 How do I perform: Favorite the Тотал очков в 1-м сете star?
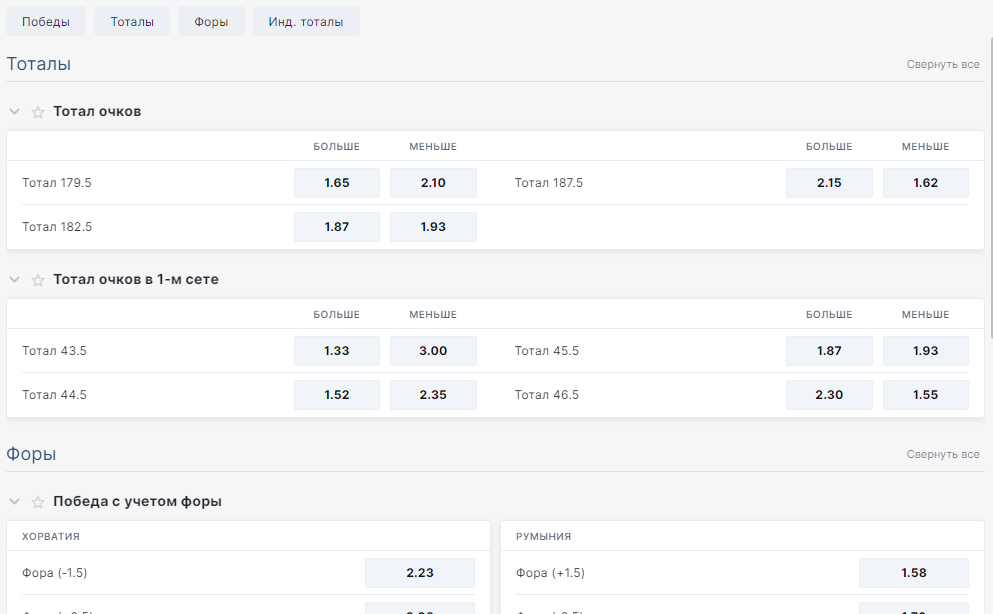(x=38, y=280)
